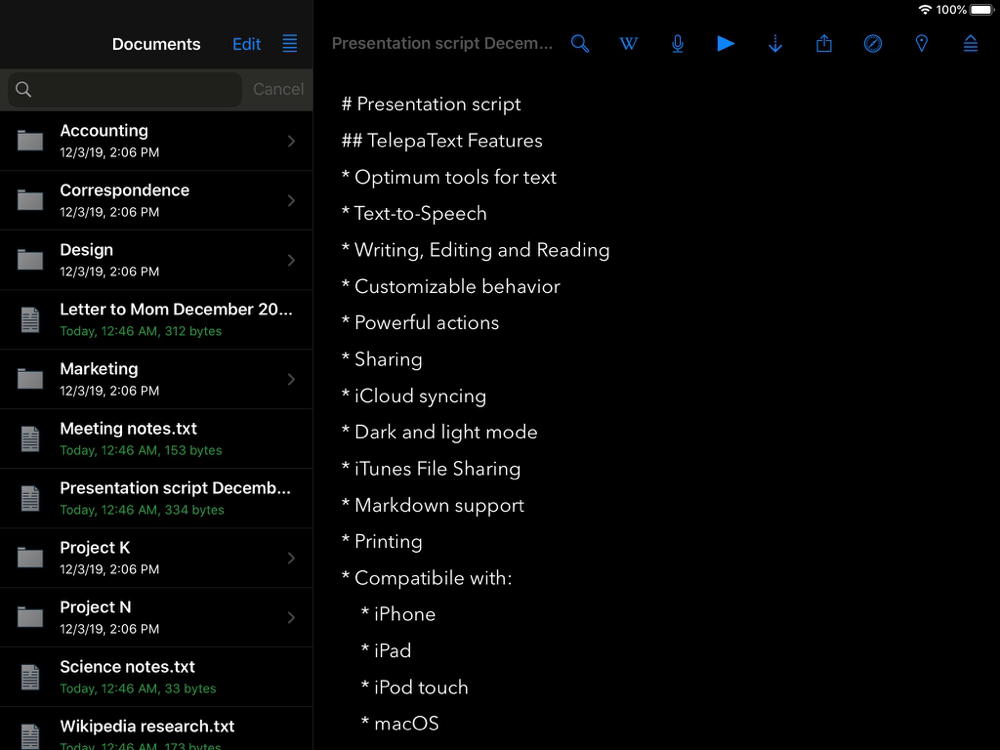Click the '* macOS' line
This screenshot has width=1000, height=750.
point(400,723)
